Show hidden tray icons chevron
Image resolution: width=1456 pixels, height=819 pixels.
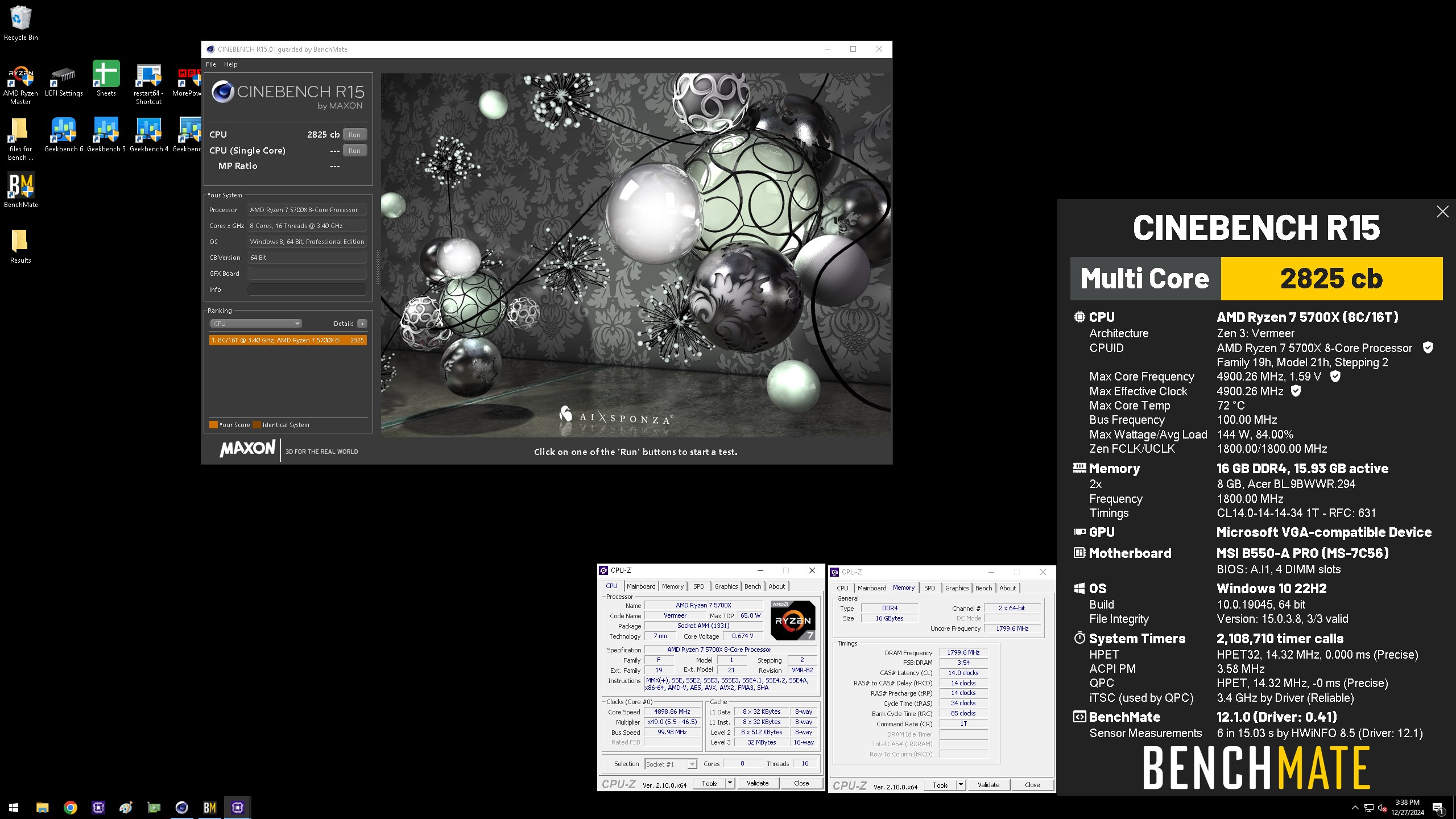1355,808
